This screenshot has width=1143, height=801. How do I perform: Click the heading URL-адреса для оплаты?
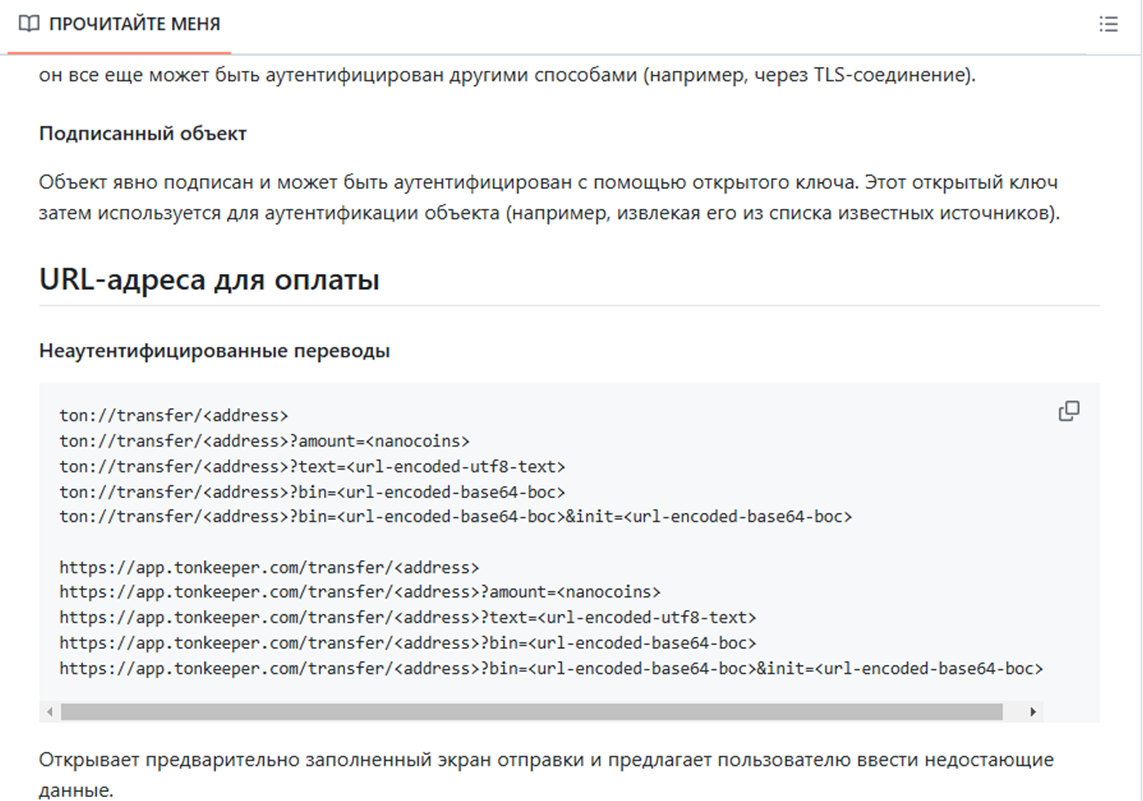(209, 280)
